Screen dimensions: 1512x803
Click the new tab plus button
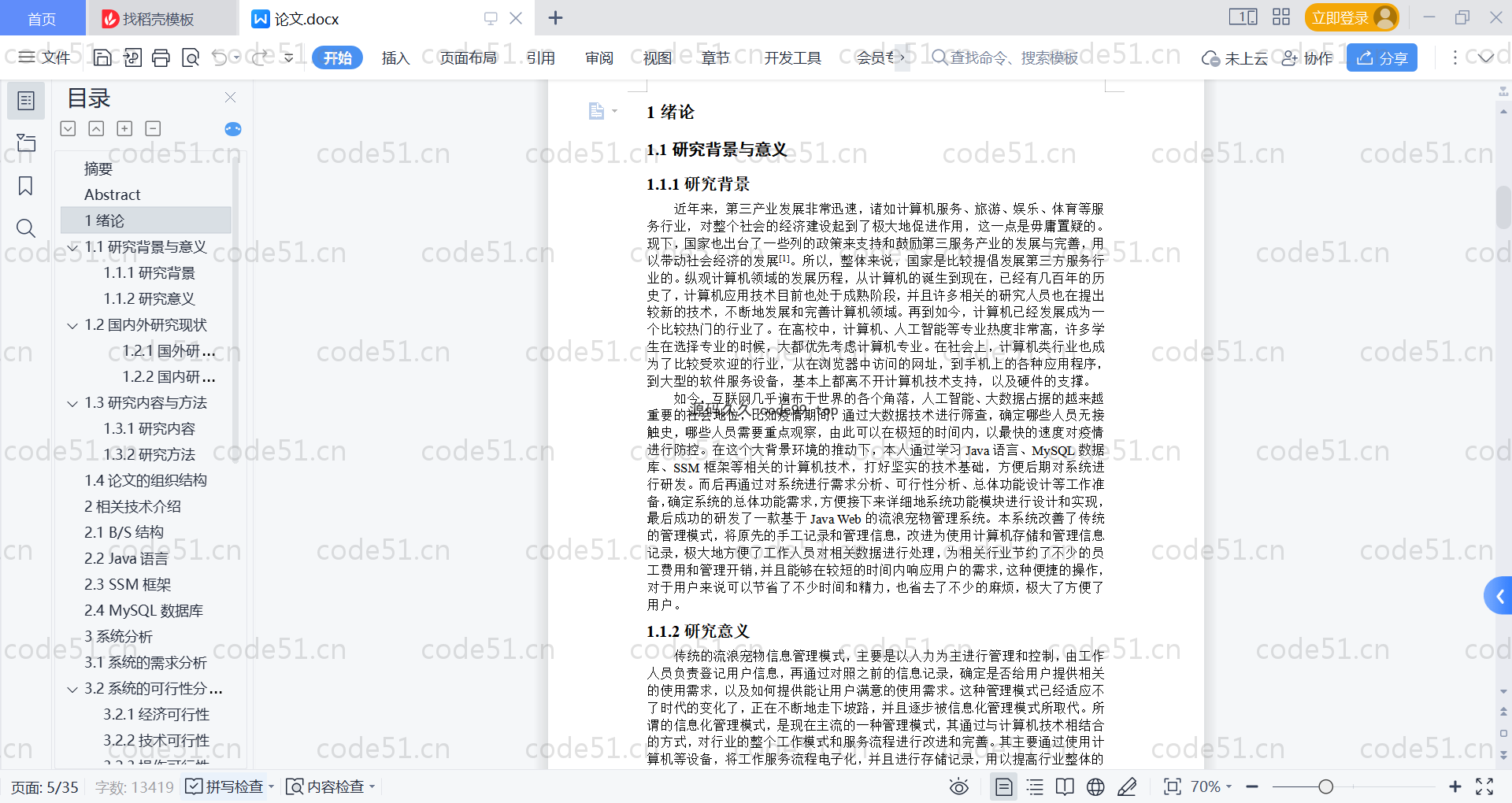[556, 18]
